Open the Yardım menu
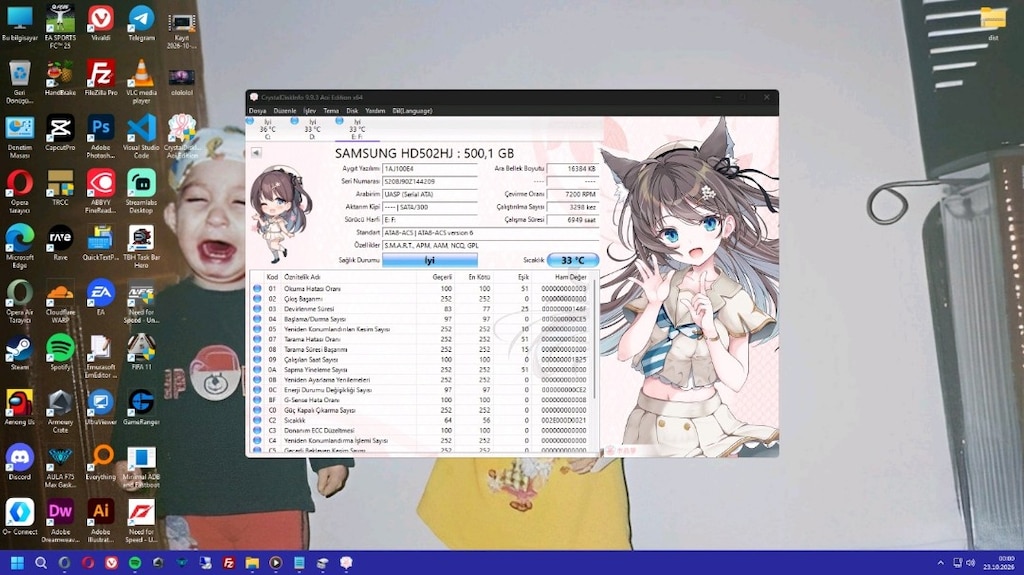1024x575 pixels. (x=375, y=111)
